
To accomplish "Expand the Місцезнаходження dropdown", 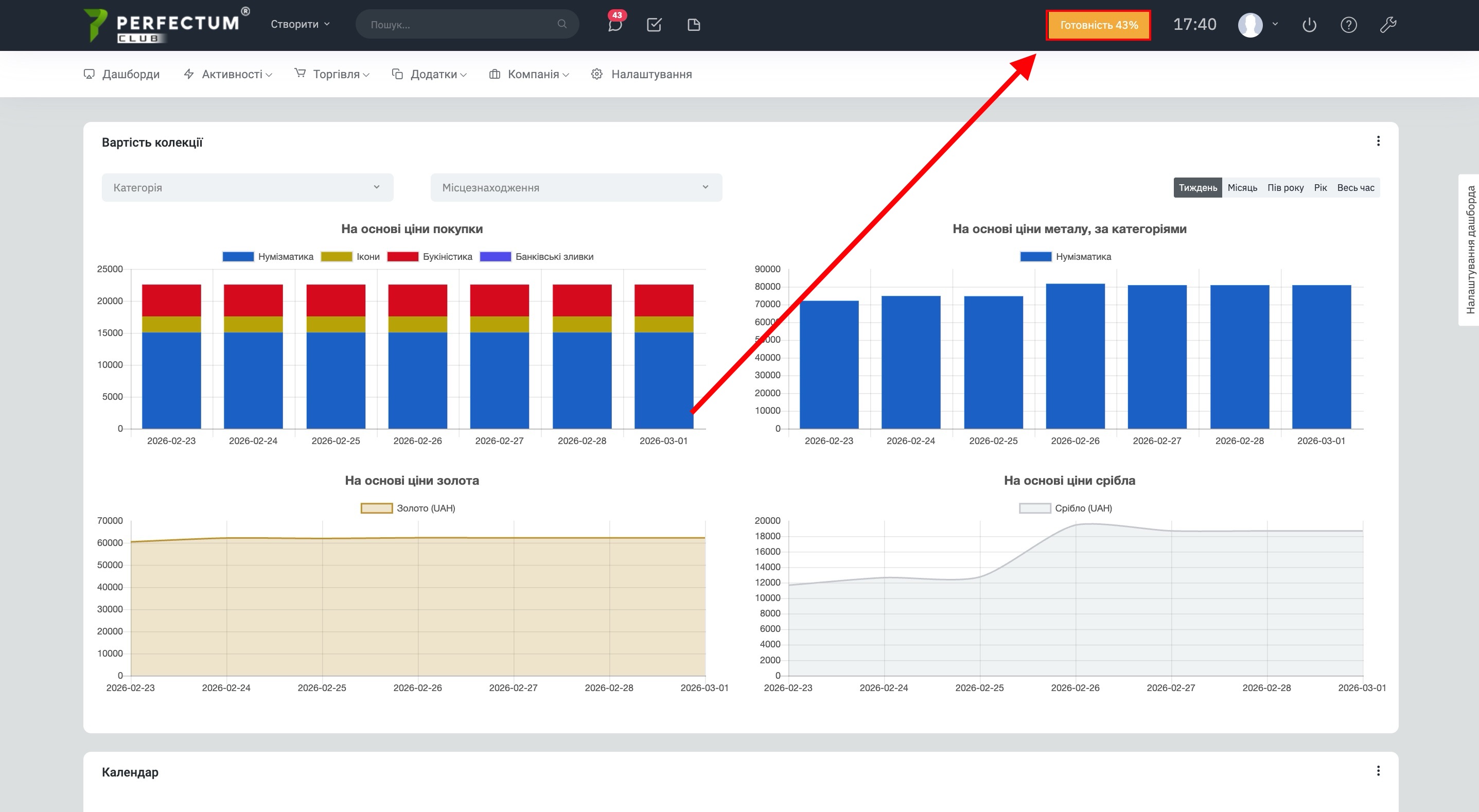I will 576,188.
